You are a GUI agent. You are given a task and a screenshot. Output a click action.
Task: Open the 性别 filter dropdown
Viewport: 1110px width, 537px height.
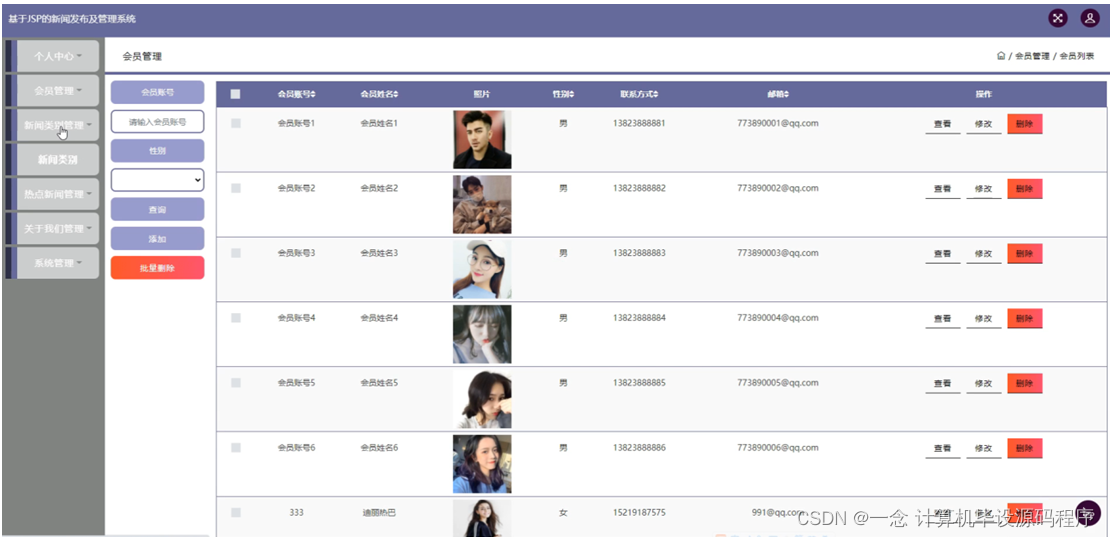[x=157, y=180]
